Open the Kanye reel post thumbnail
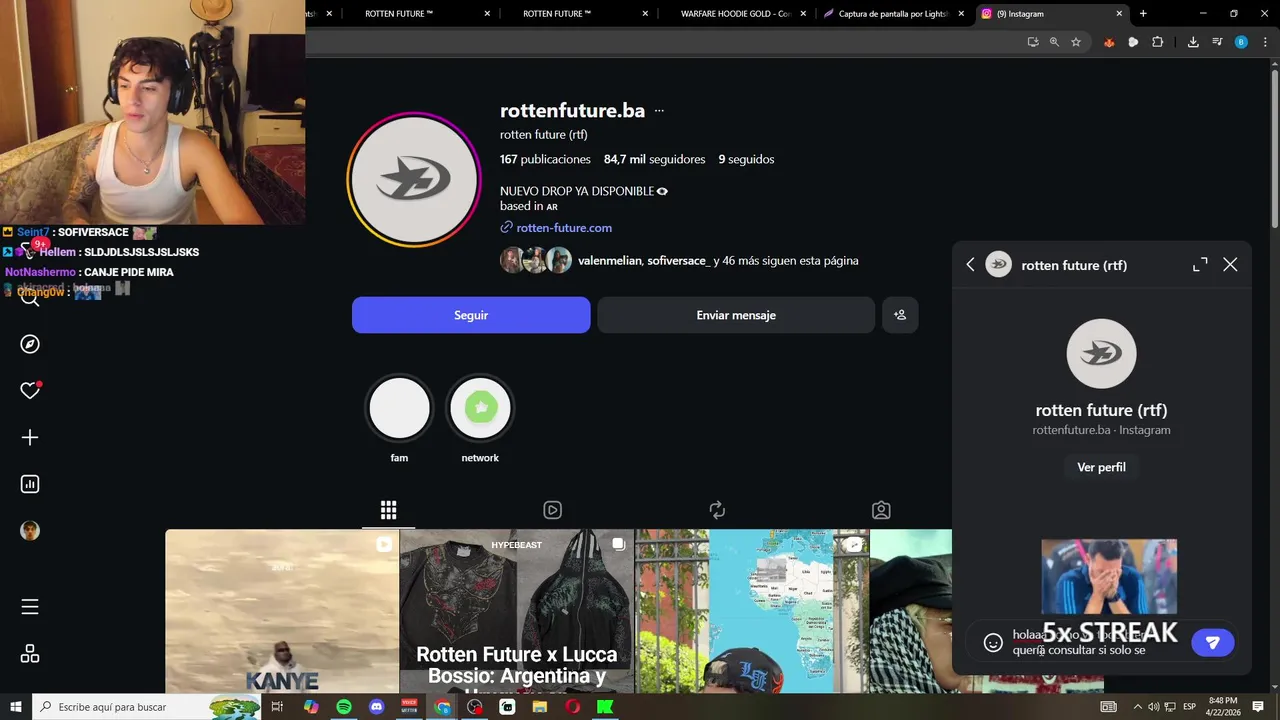This screenshot has width=1280, height=720. (282, 611)
